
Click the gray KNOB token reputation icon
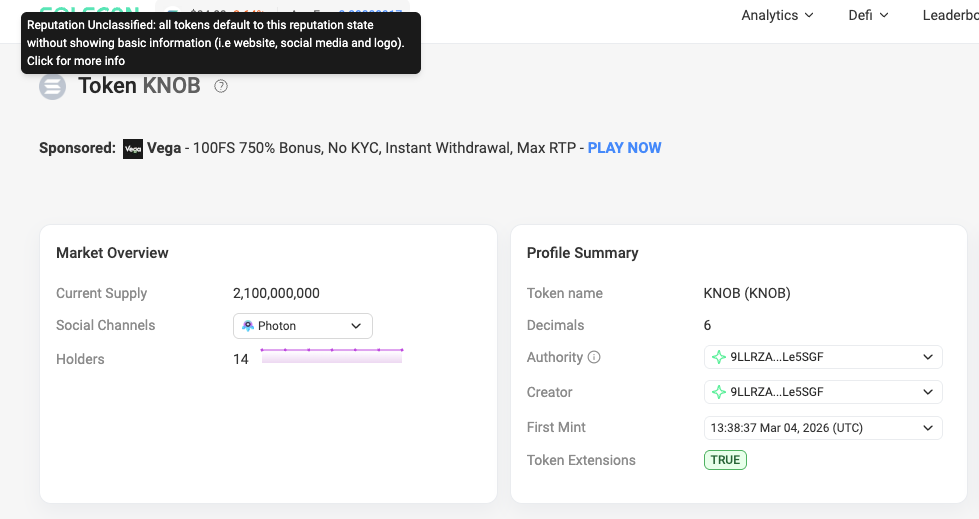[x=52, y=87]
